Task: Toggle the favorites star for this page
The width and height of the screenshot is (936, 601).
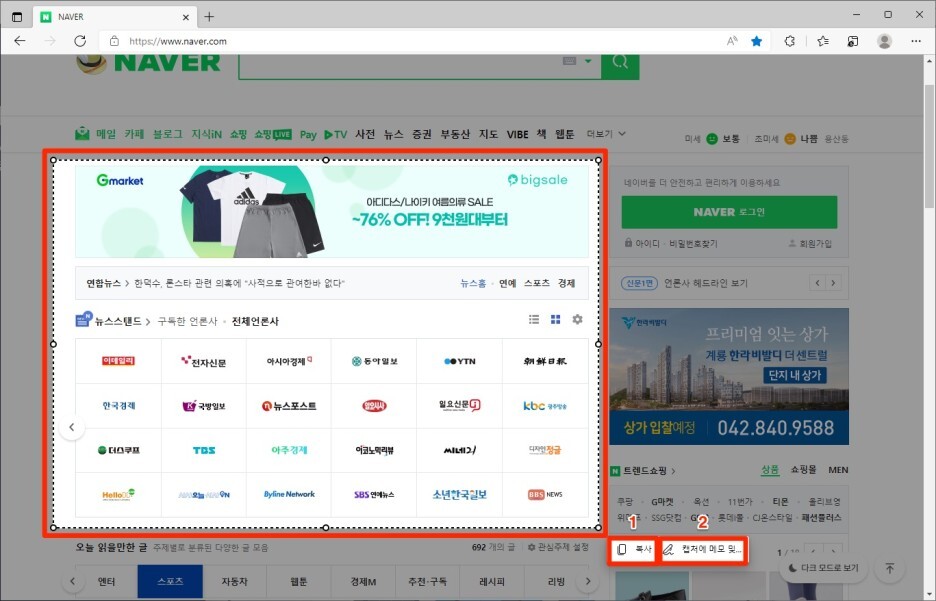Action: tap(756, 41)
